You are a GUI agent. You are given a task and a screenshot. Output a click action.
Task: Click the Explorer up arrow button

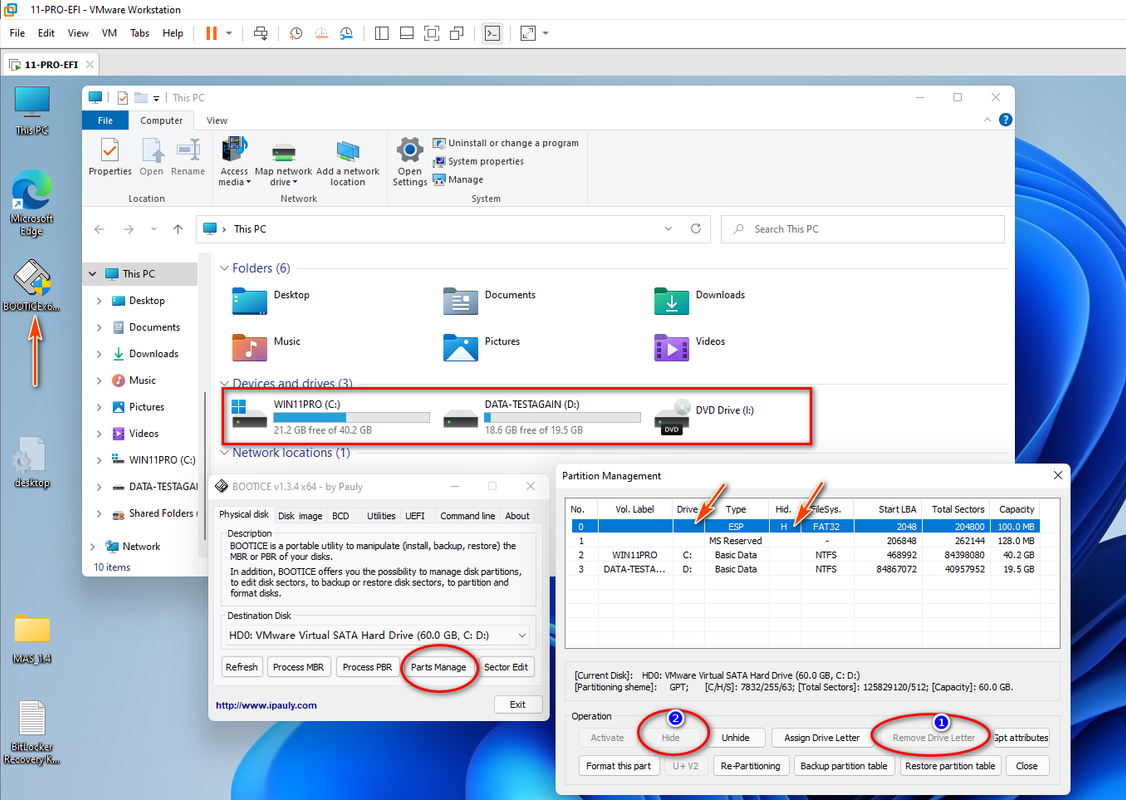(178, 229)
